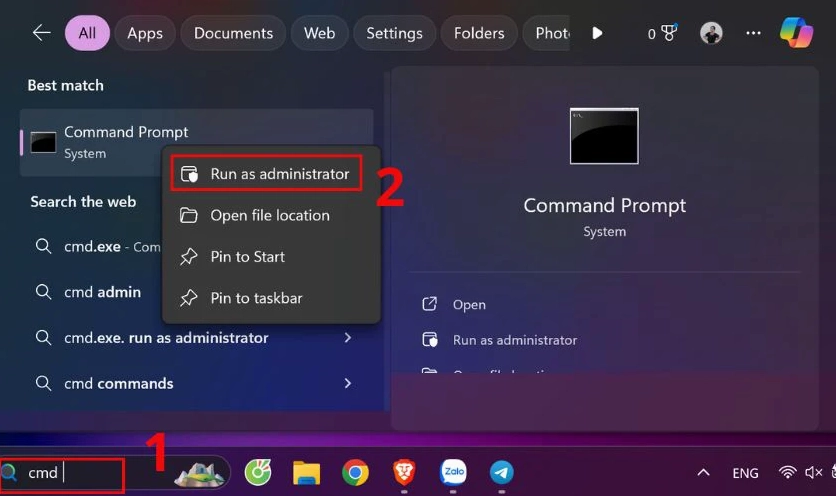Switch to the Web filter tab
This screenshot has height=496, width=836.
[319, 33]
